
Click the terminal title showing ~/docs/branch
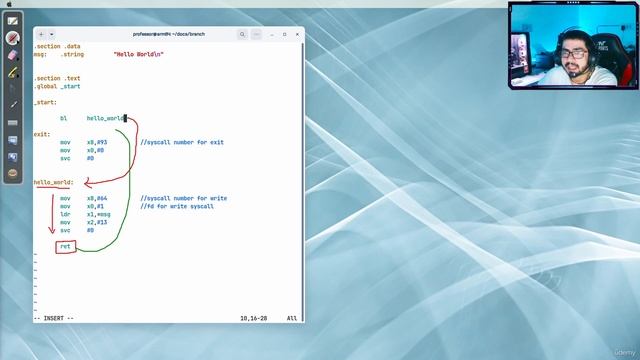[169, 34]
